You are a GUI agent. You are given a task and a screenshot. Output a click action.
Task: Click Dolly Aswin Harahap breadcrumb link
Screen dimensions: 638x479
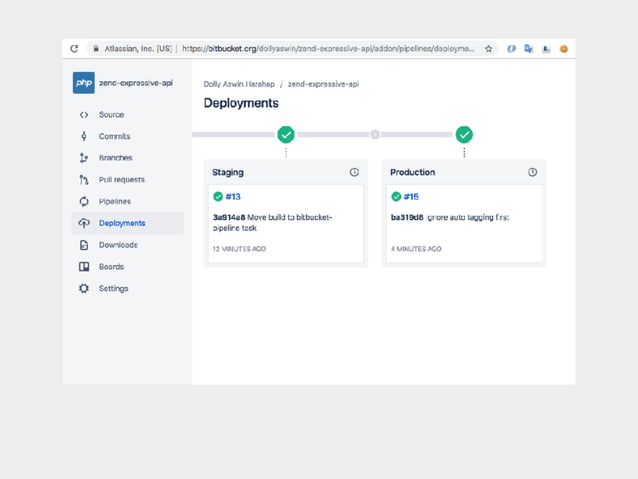click(x=238, y=85)
